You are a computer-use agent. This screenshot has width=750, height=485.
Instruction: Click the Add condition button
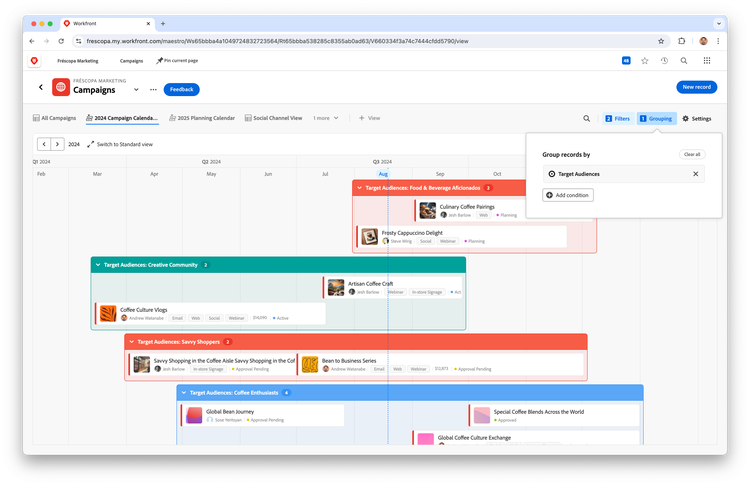569,195
